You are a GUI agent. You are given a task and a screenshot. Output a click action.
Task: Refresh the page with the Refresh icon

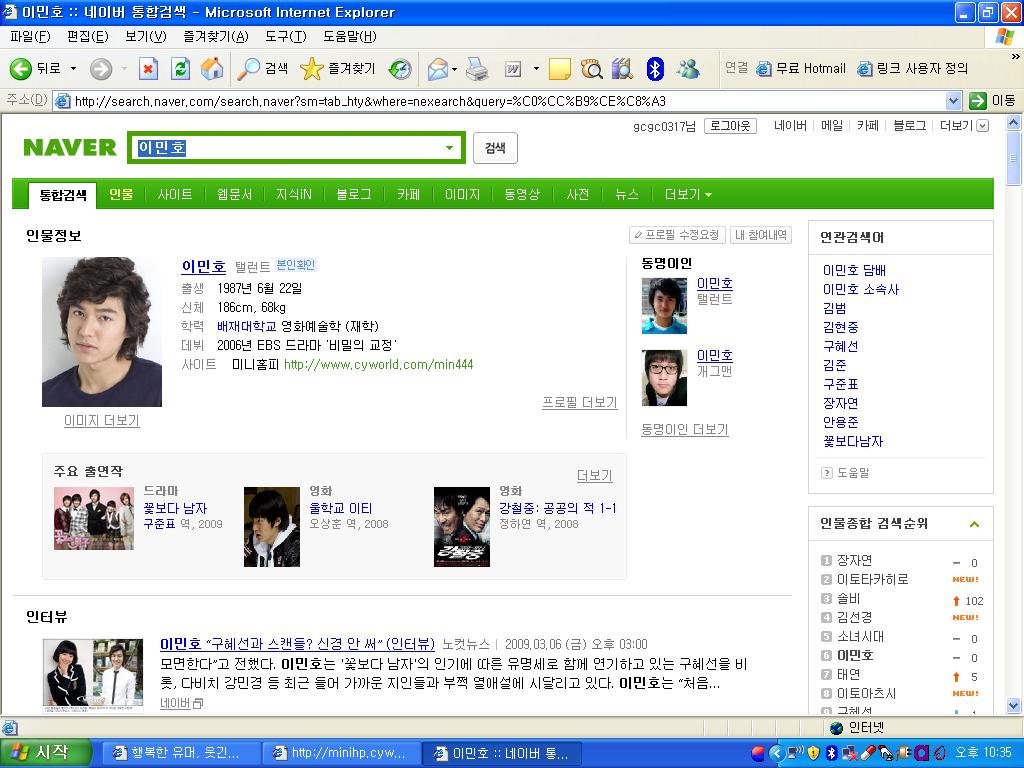[x=180, y=68]
